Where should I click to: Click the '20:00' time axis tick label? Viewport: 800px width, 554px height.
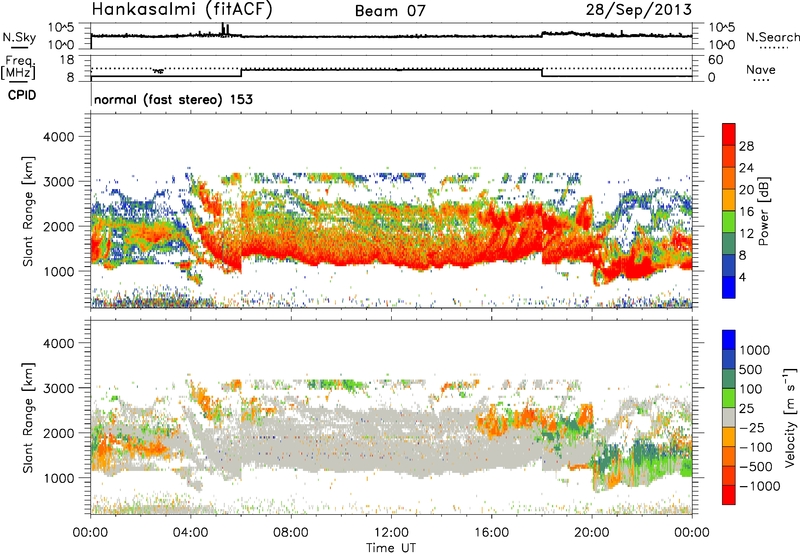[x=592, y=533]
